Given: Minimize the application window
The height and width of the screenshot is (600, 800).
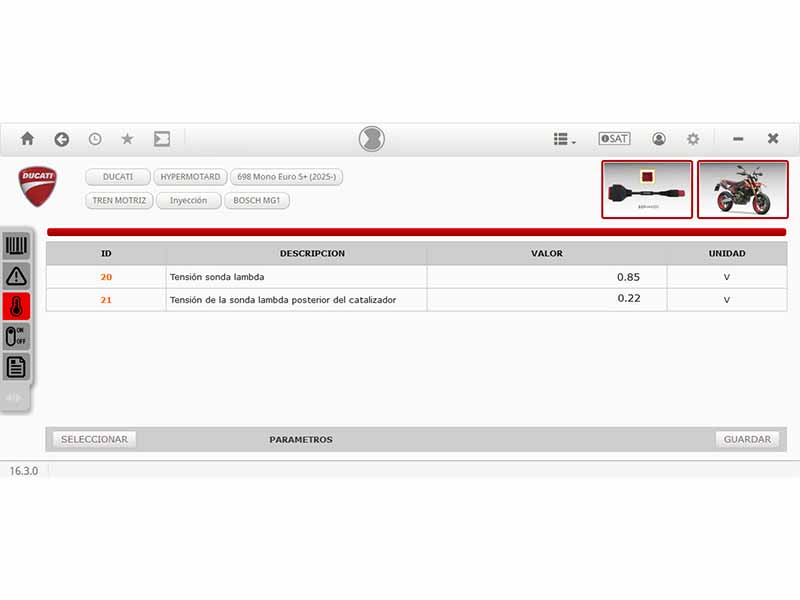Looking at the screenshot, I should pos(738,139).
